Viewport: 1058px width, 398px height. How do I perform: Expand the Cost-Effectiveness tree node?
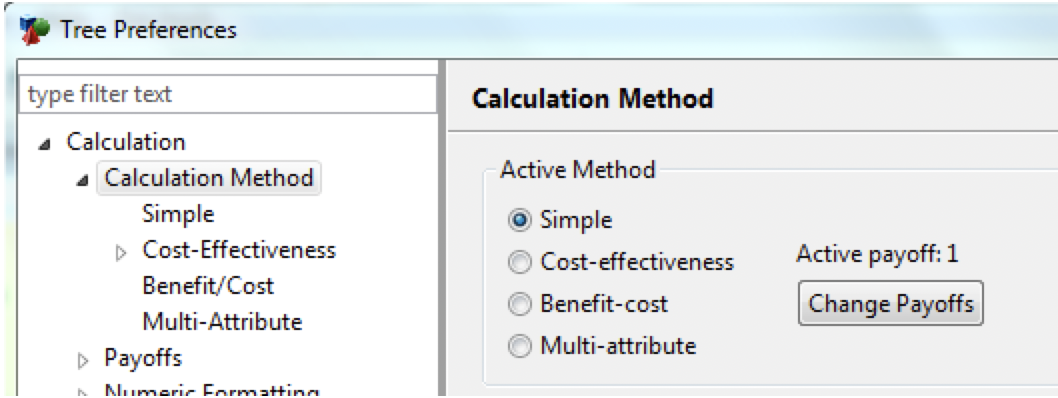(120, 254)
